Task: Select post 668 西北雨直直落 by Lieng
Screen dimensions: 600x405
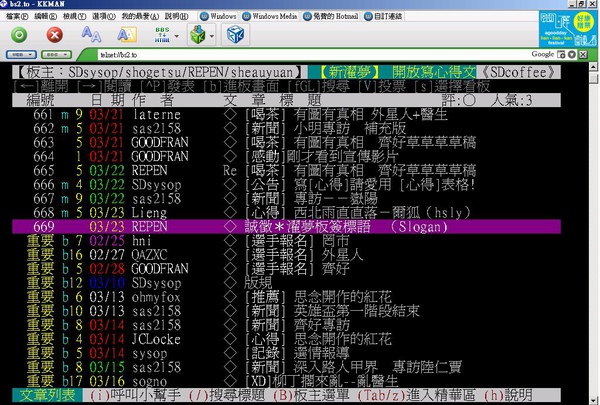Action: [x=287, y=212]
